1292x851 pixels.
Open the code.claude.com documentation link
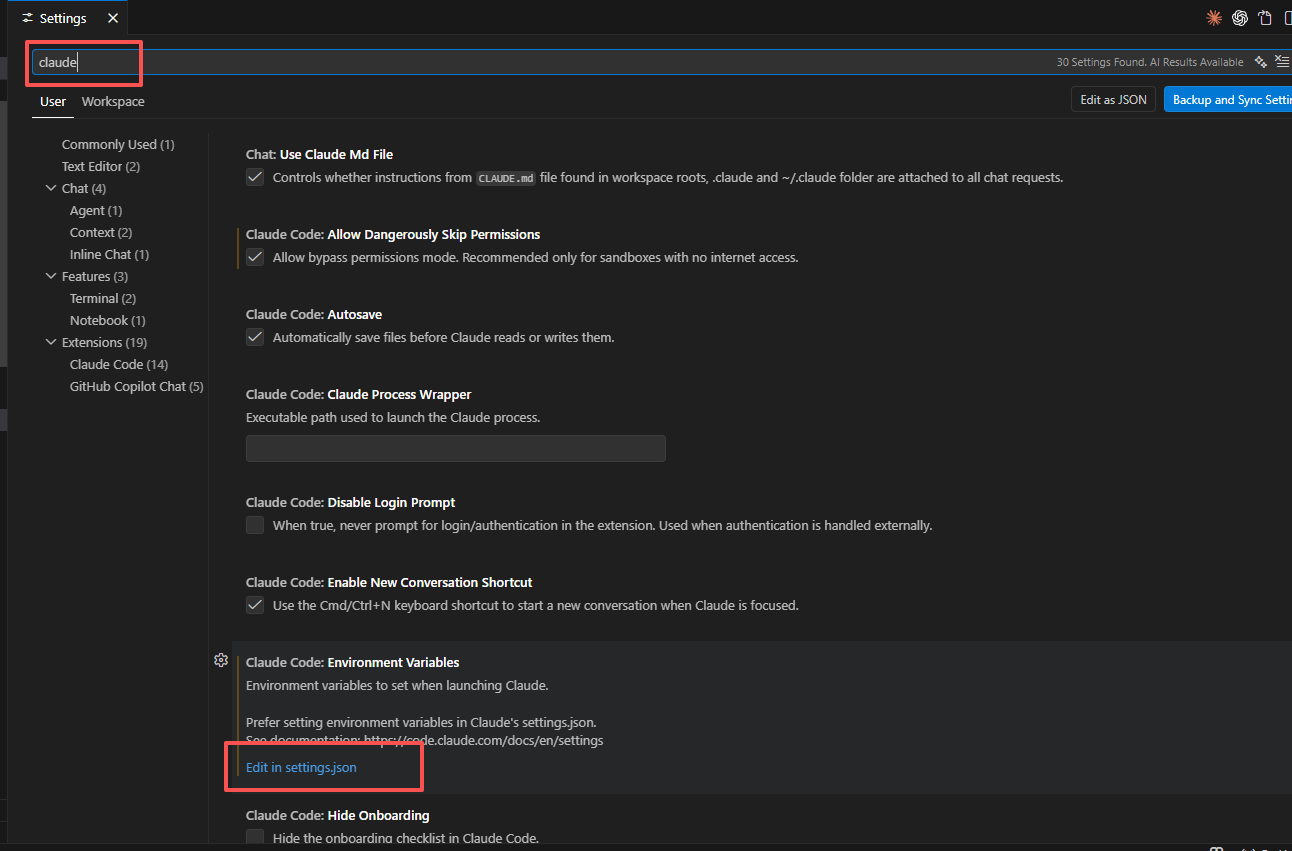click(483, 741)
